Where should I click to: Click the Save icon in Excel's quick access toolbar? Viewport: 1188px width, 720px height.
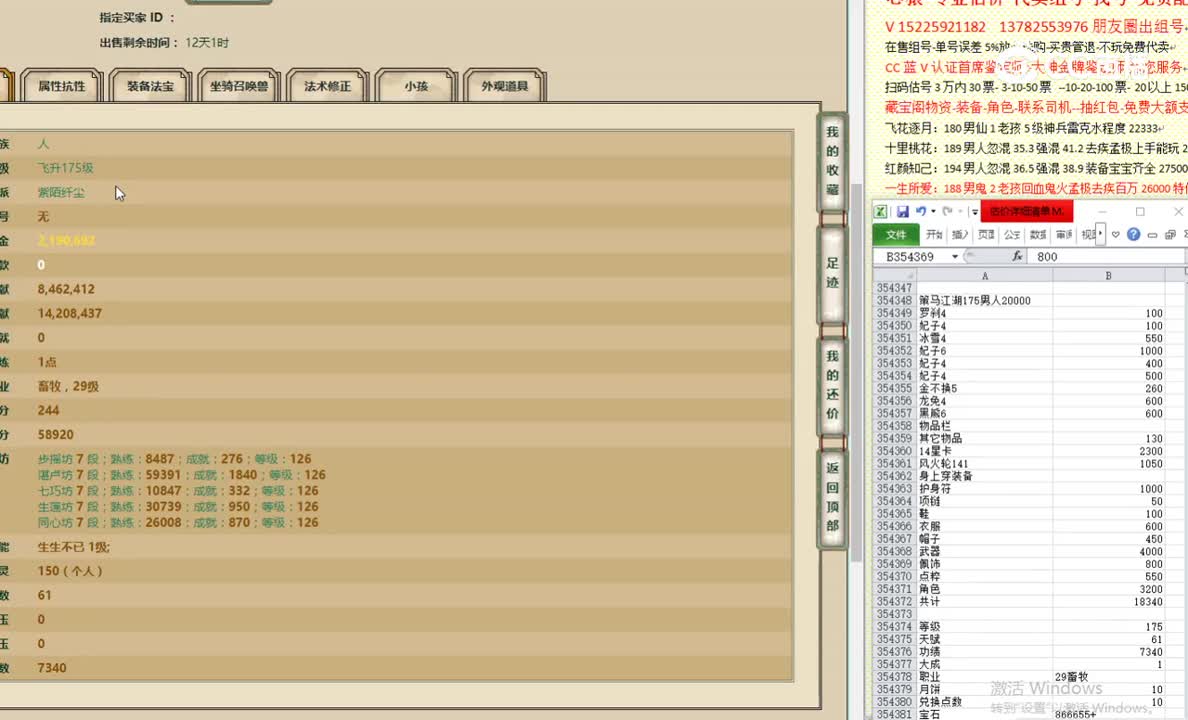point(903,211)
